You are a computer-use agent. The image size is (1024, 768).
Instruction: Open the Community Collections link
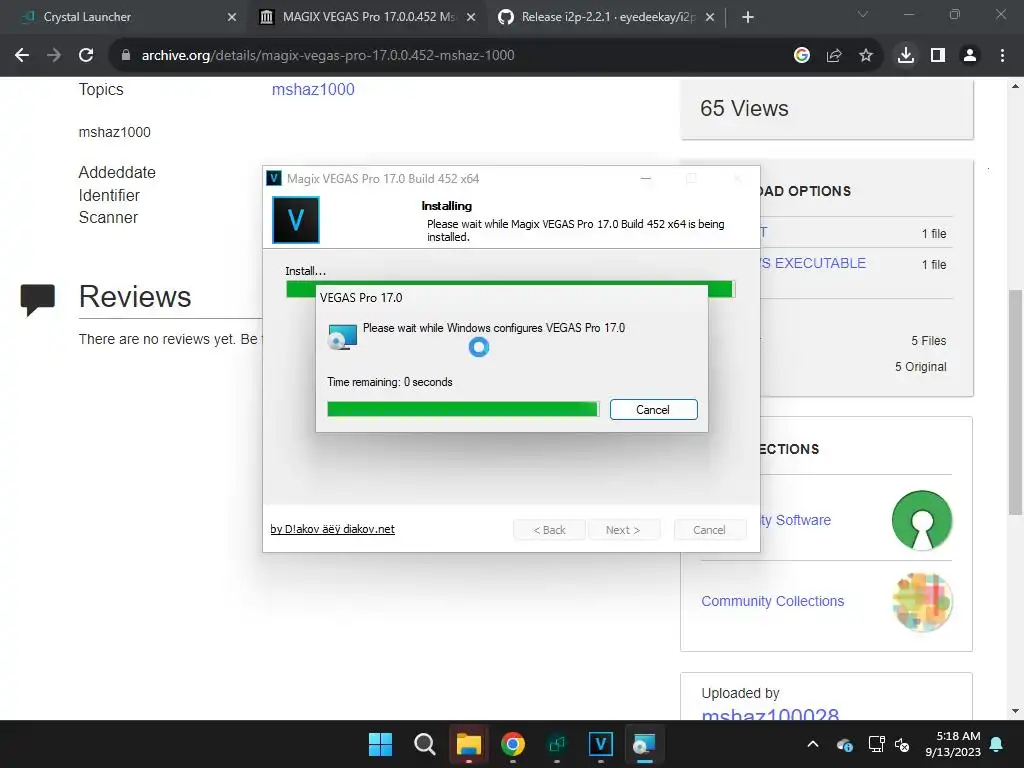773,601
